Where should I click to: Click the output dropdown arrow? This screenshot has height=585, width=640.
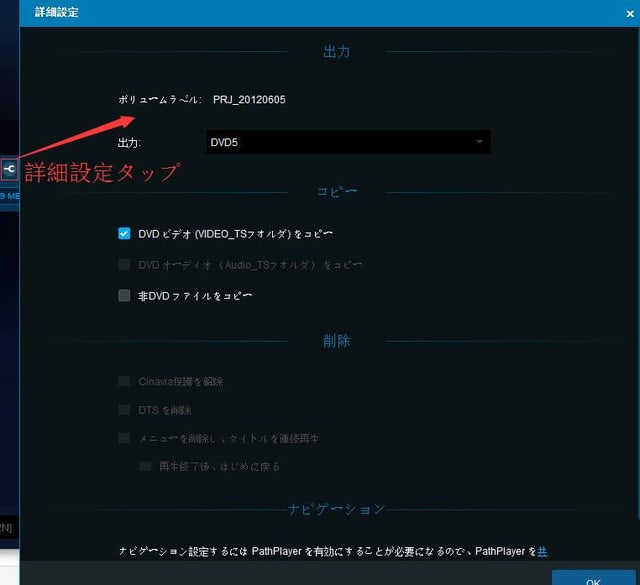coord(480,142)
